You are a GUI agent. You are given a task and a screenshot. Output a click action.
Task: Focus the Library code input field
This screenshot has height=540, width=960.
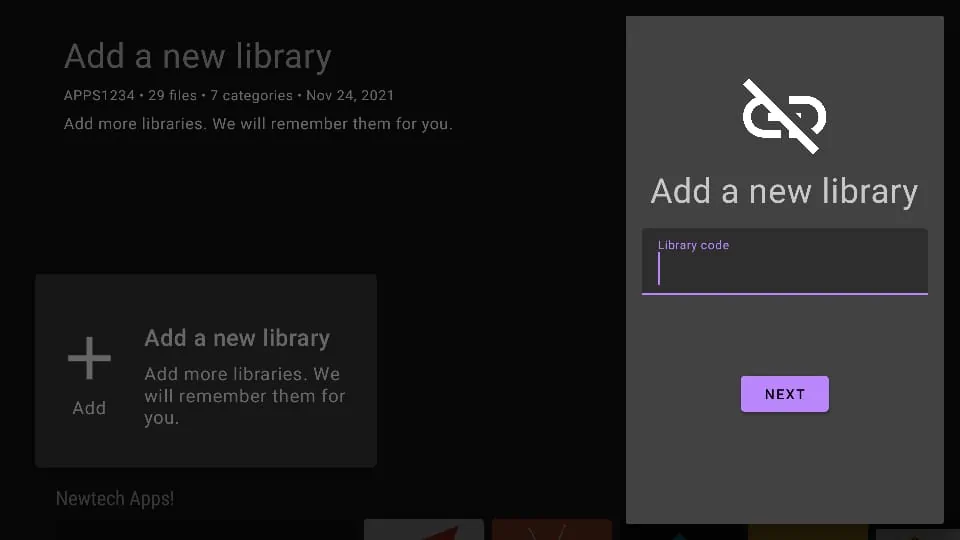784,268
